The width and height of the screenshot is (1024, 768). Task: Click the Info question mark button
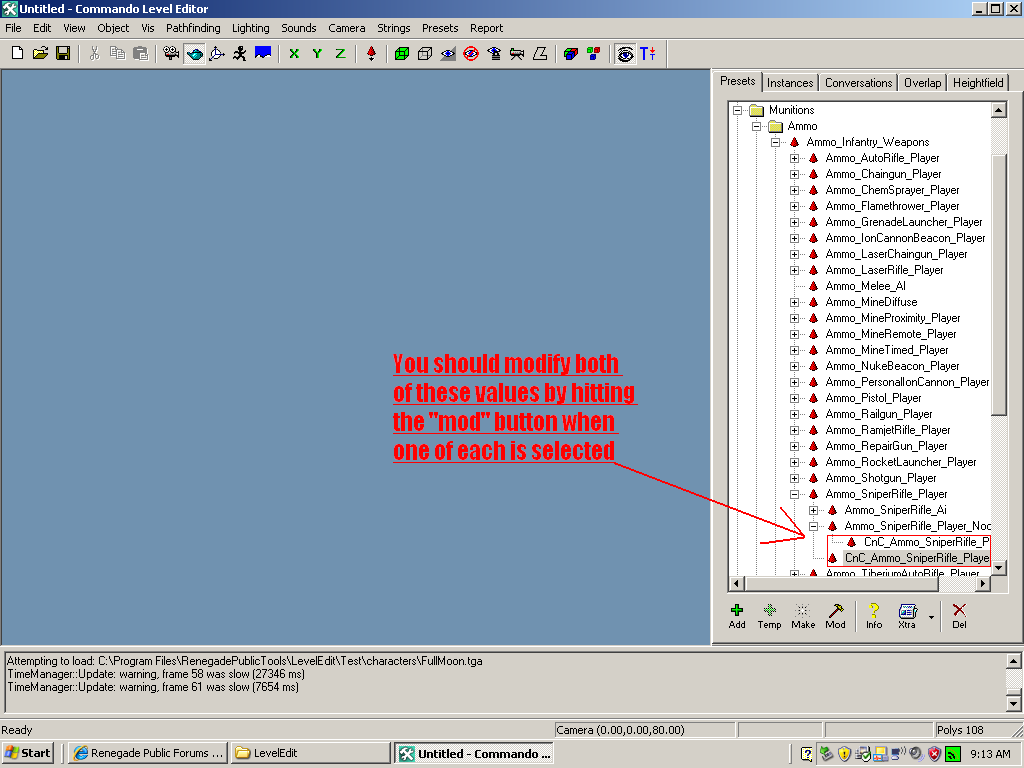(x=874, y=615)
